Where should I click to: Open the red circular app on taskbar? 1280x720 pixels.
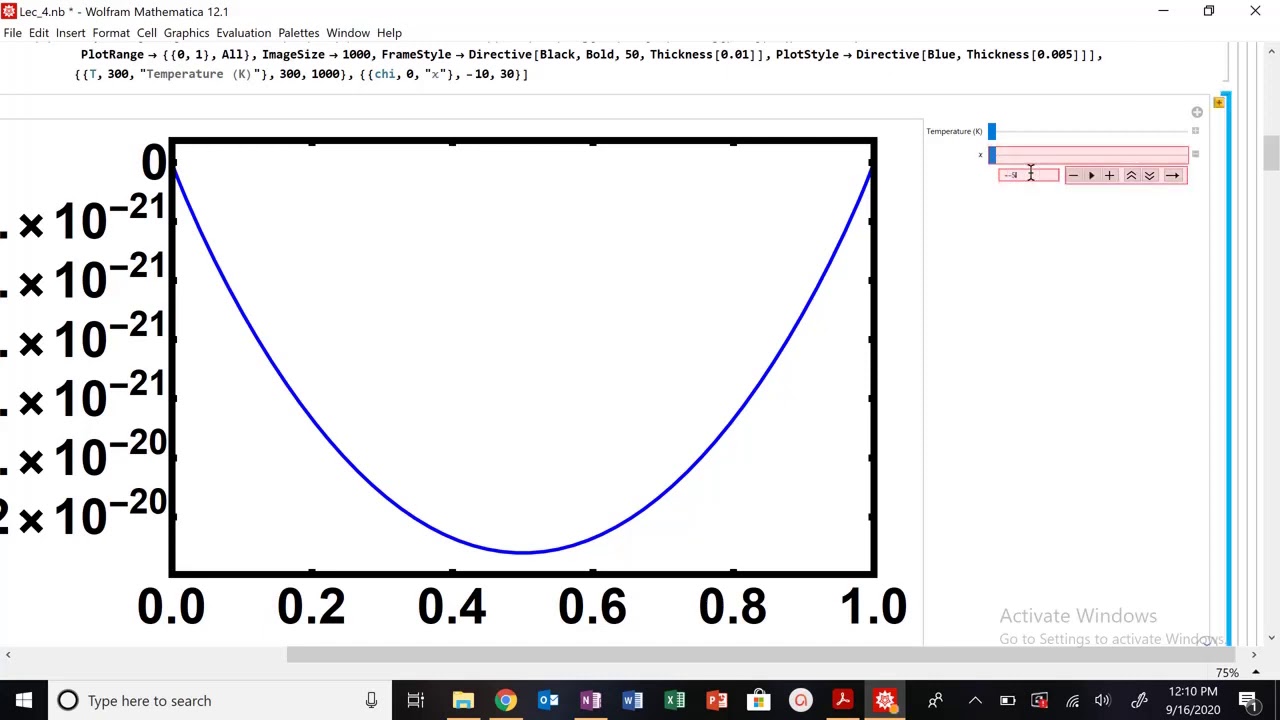(801, 700)
